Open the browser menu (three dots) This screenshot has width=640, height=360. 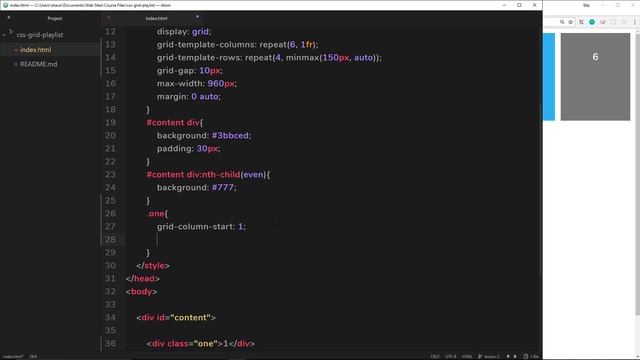635,22
